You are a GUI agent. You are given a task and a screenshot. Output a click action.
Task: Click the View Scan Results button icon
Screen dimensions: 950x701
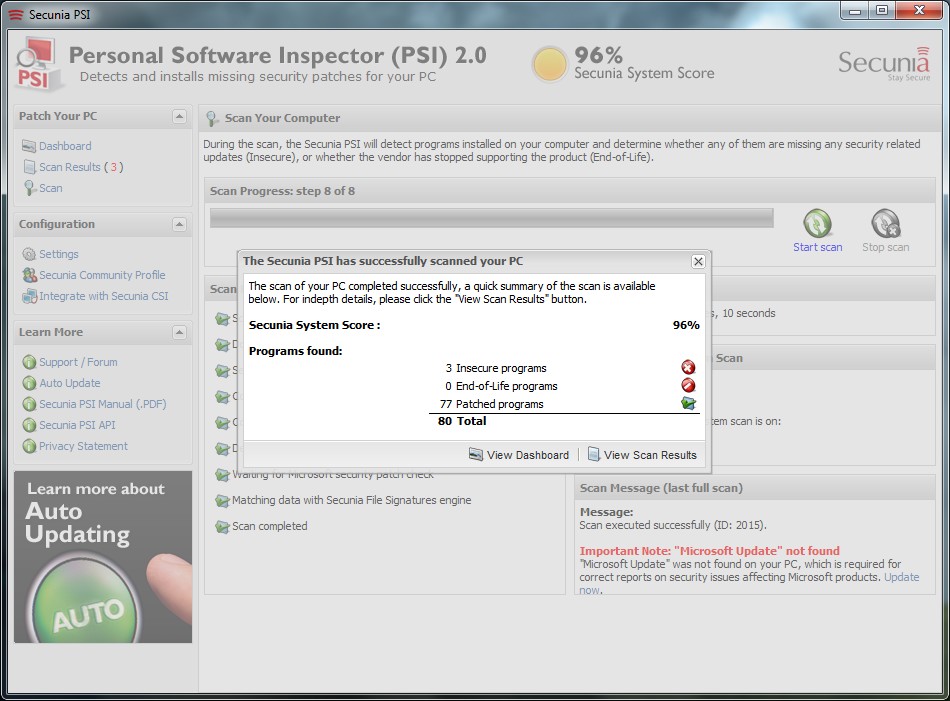(x=594, y=454)
